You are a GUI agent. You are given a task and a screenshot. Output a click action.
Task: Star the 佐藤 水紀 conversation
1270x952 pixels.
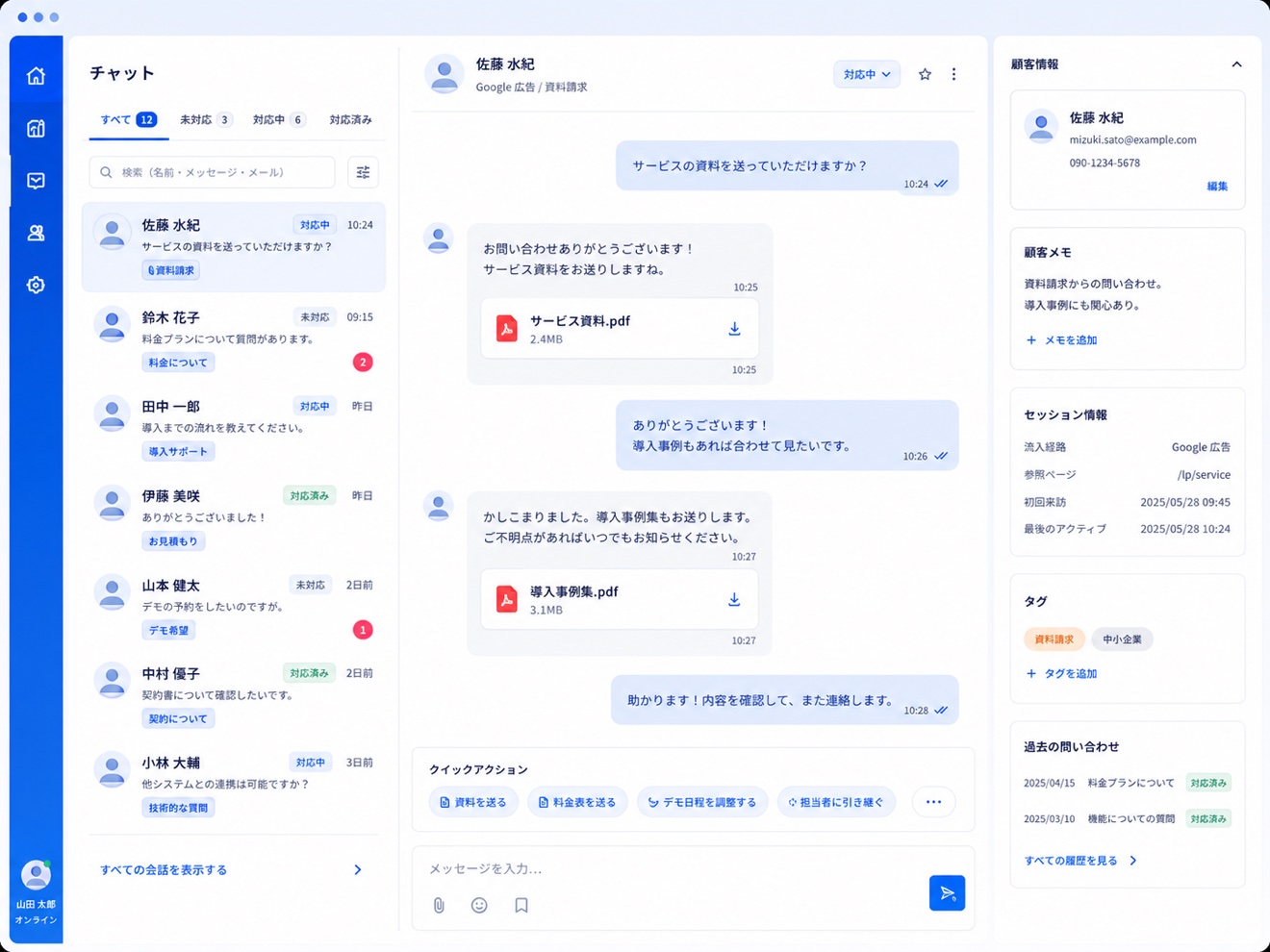pos(925,74)
